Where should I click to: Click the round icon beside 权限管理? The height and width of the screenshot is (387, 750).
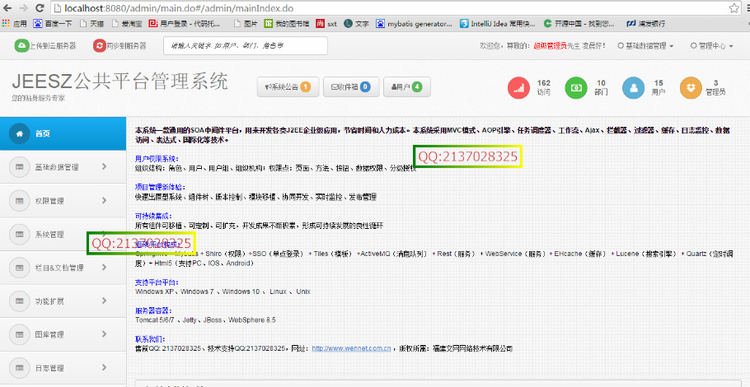point(20,201)
